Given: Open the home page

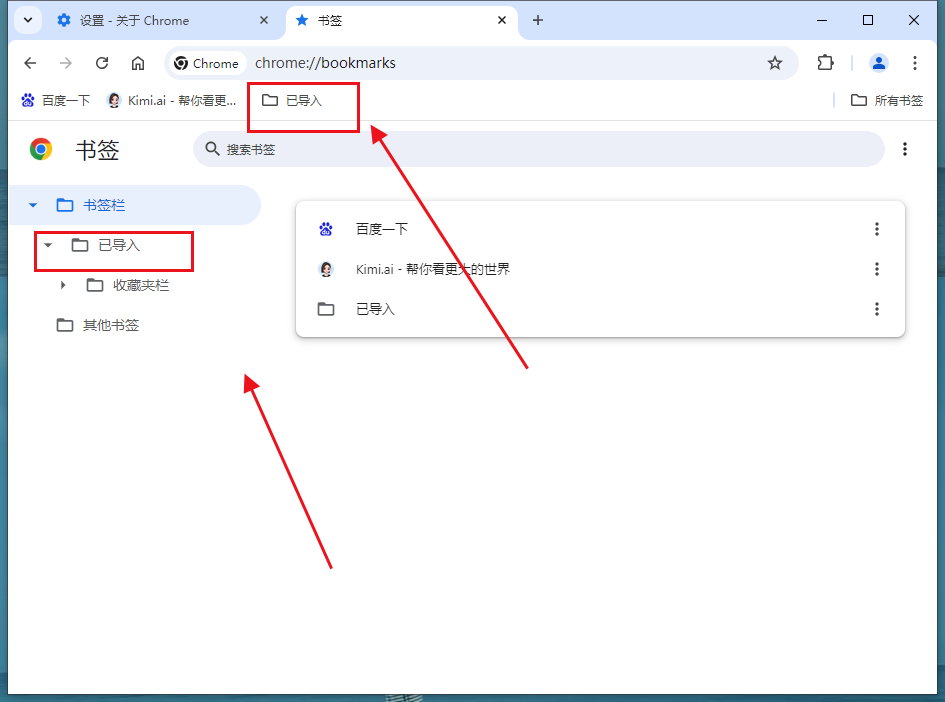Looking at the screenshot, I should pos(138,63).
